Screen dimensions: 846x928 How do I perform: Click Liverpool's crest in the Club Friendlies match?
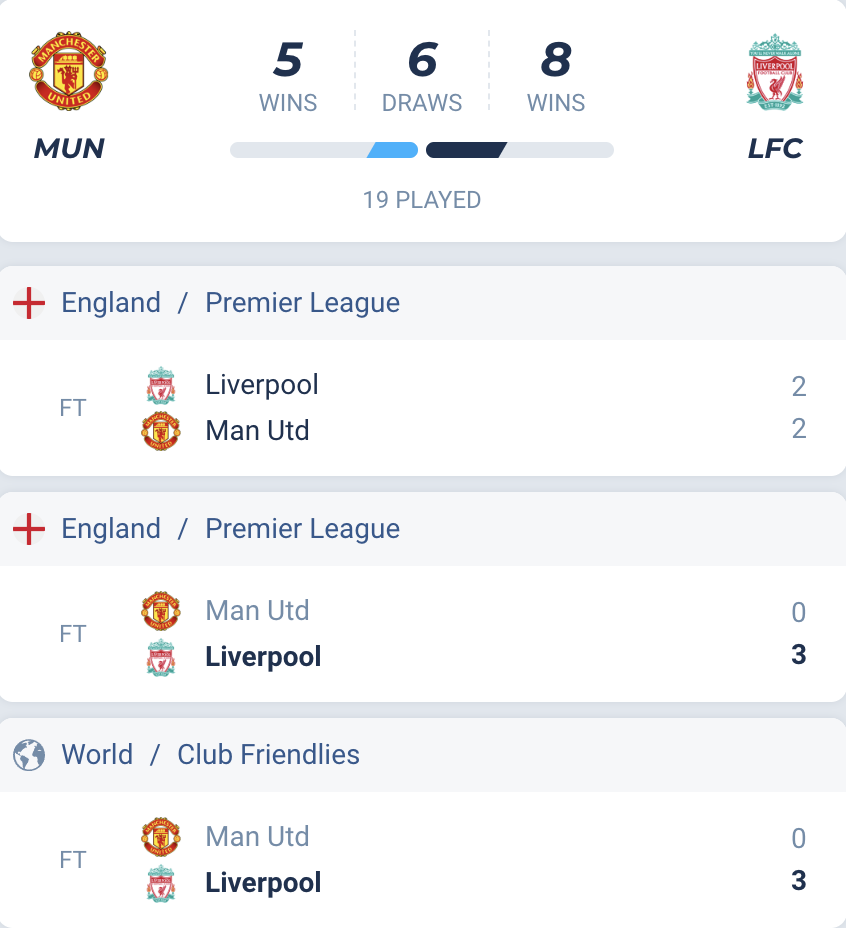click(x=161, y=883)
